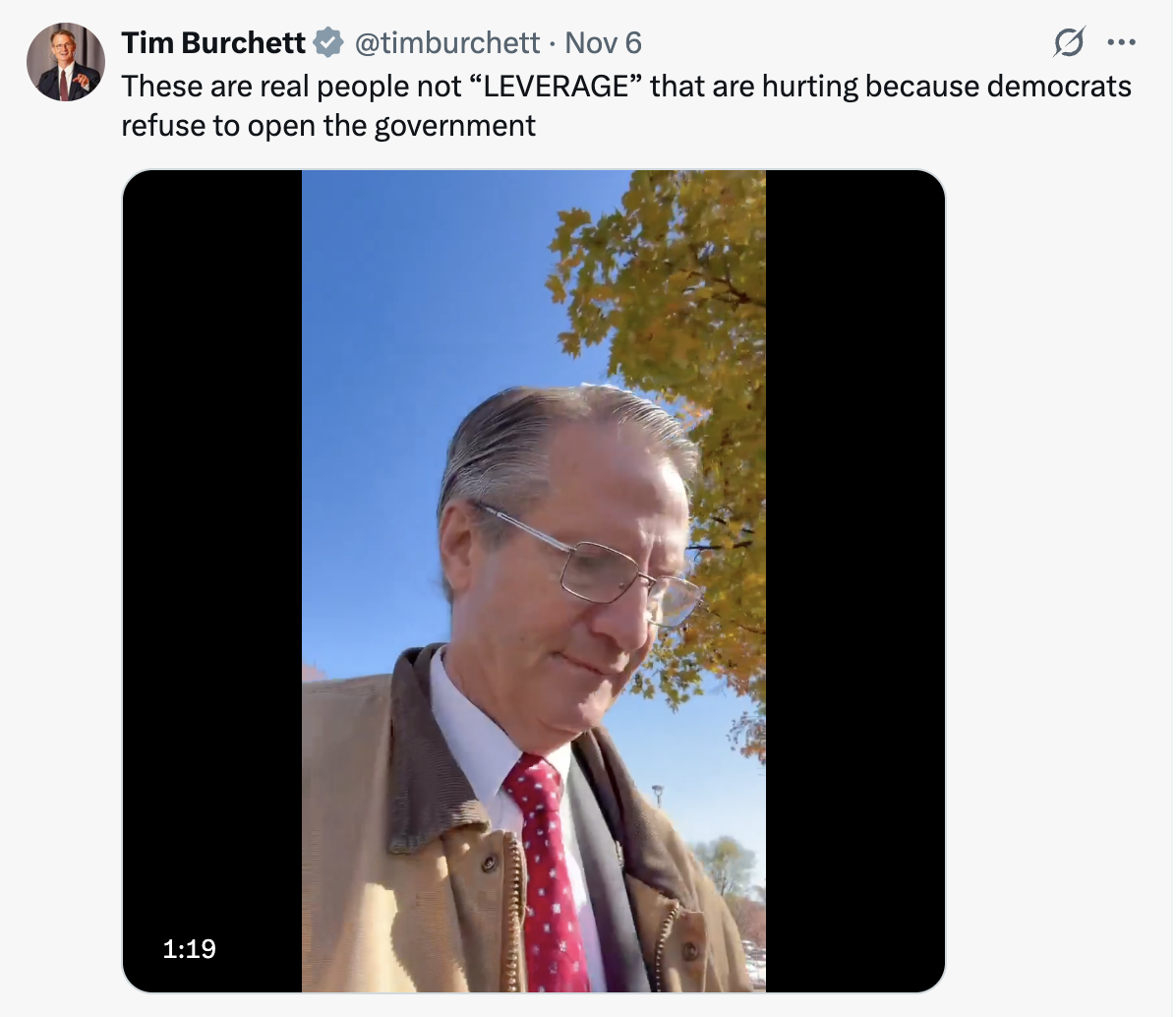Click the Grok slashed-circle icon
The image size is (1176, 1017).
(1068, 42)
